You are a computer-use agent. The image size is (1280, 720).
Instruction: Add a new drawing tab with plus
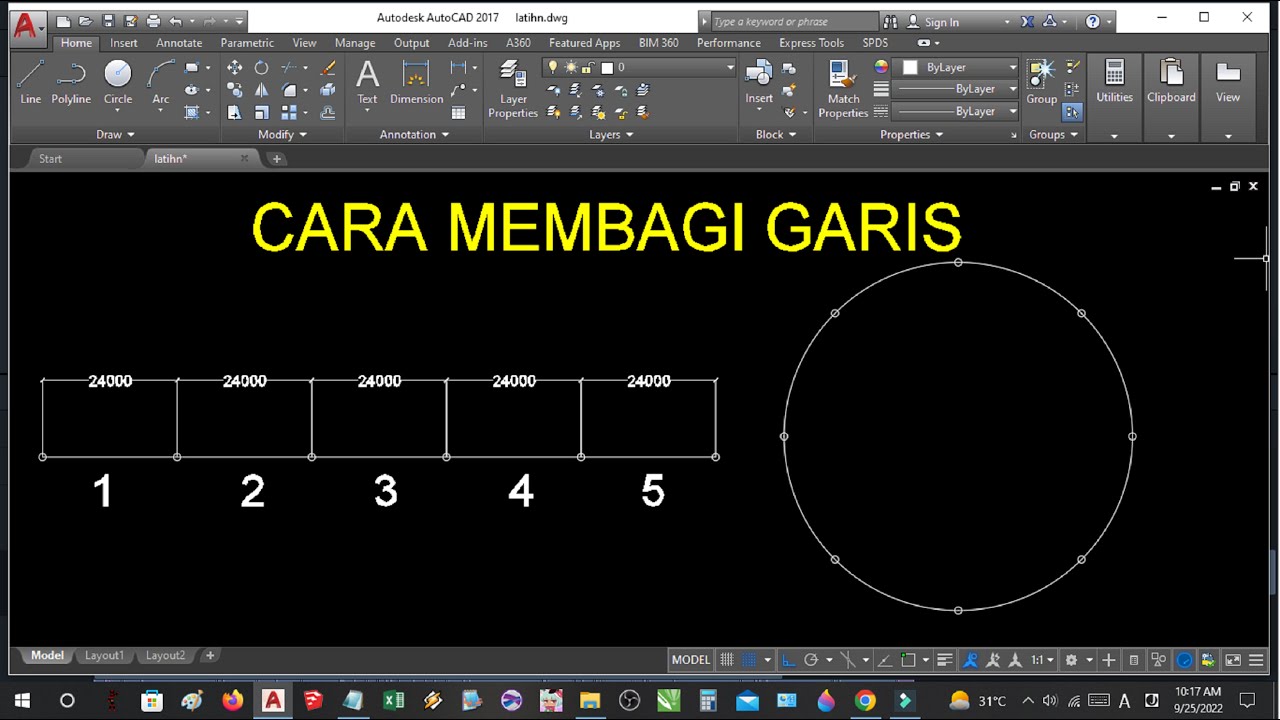point(277,158)
